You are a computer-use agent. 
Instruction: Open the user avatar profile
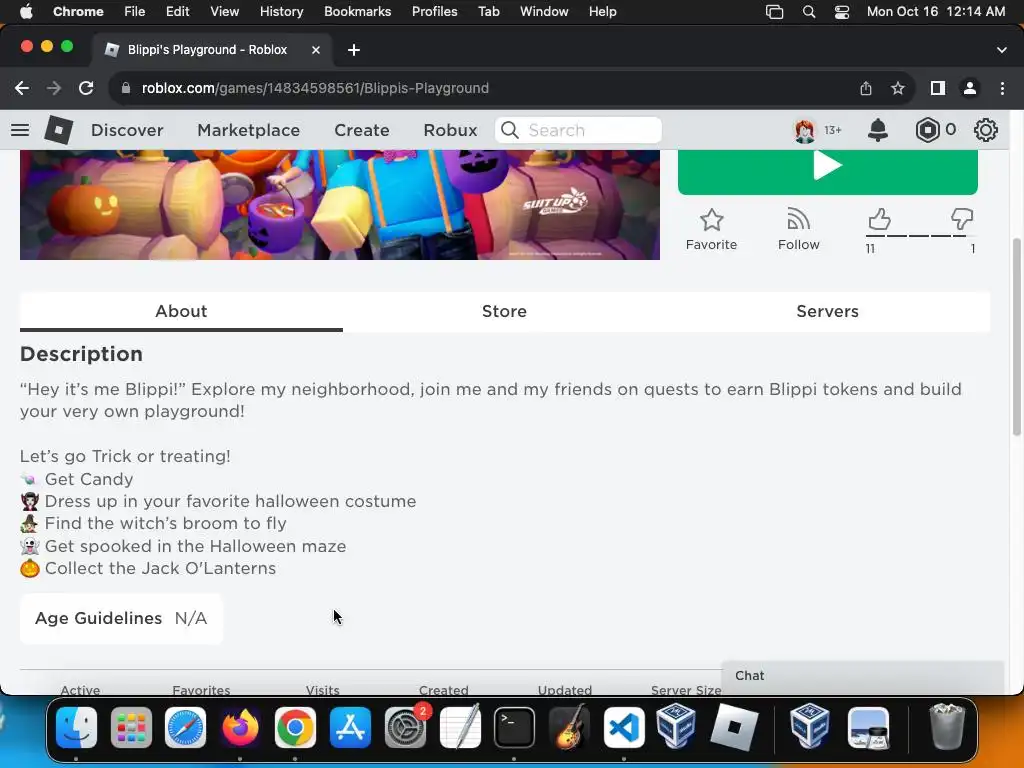pos(805,130)
